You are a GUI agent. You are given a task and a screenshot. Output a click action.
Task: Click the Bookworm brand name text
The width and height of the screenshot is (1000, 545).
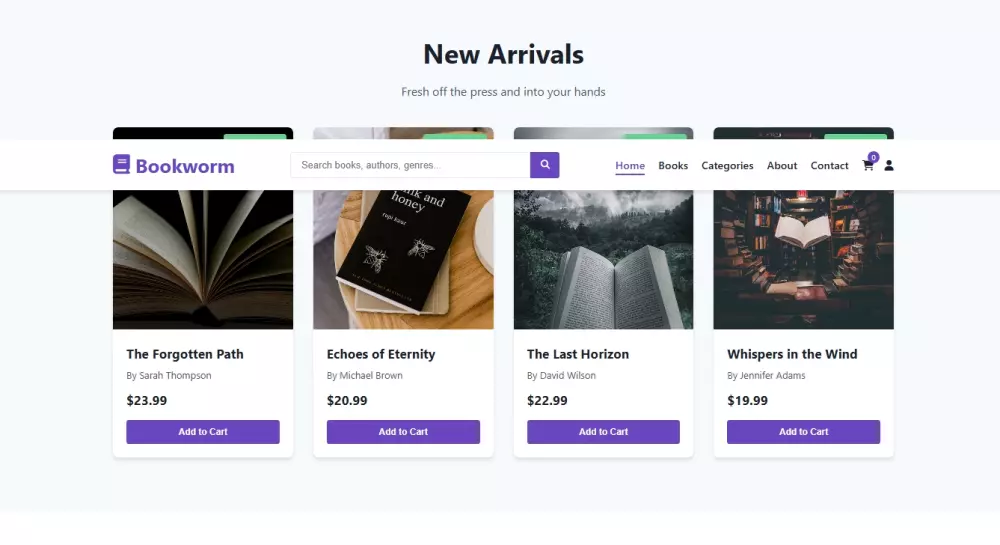click(185, 166)
